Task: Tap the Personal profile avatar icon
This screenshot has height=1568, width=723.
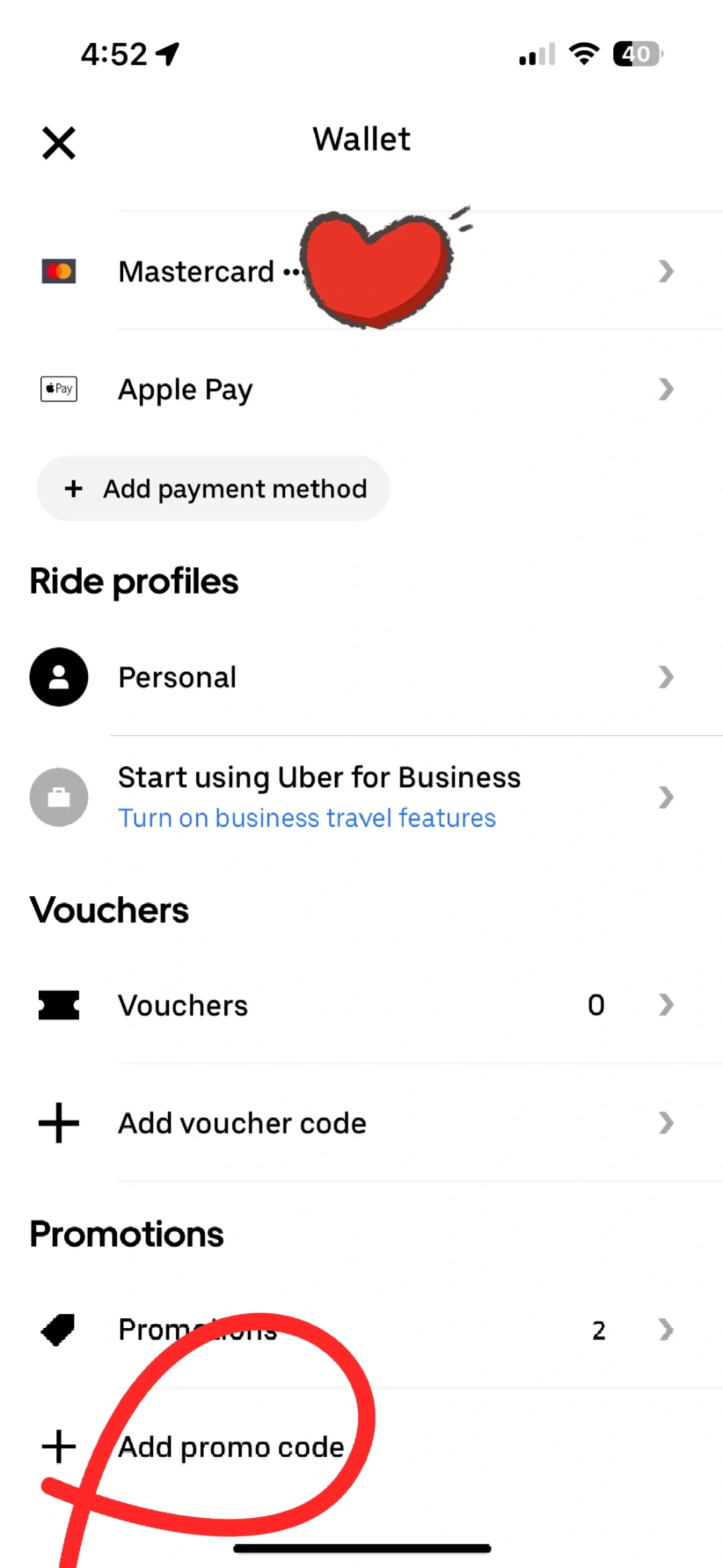Action: (59, 676)
